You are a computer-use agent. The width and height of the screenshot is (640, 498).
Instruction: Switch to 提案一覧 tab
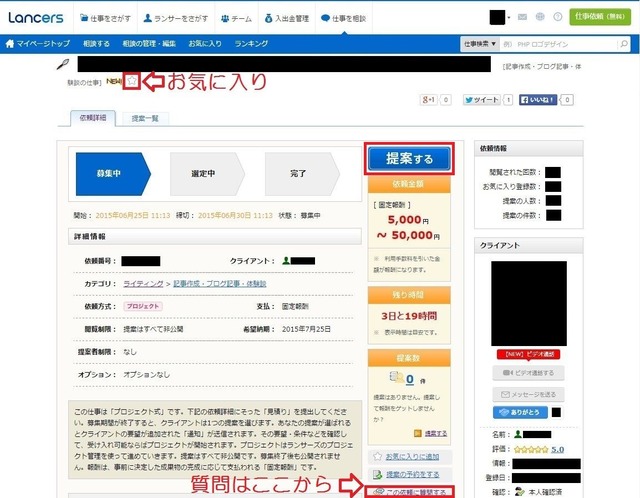pos(145,119)
